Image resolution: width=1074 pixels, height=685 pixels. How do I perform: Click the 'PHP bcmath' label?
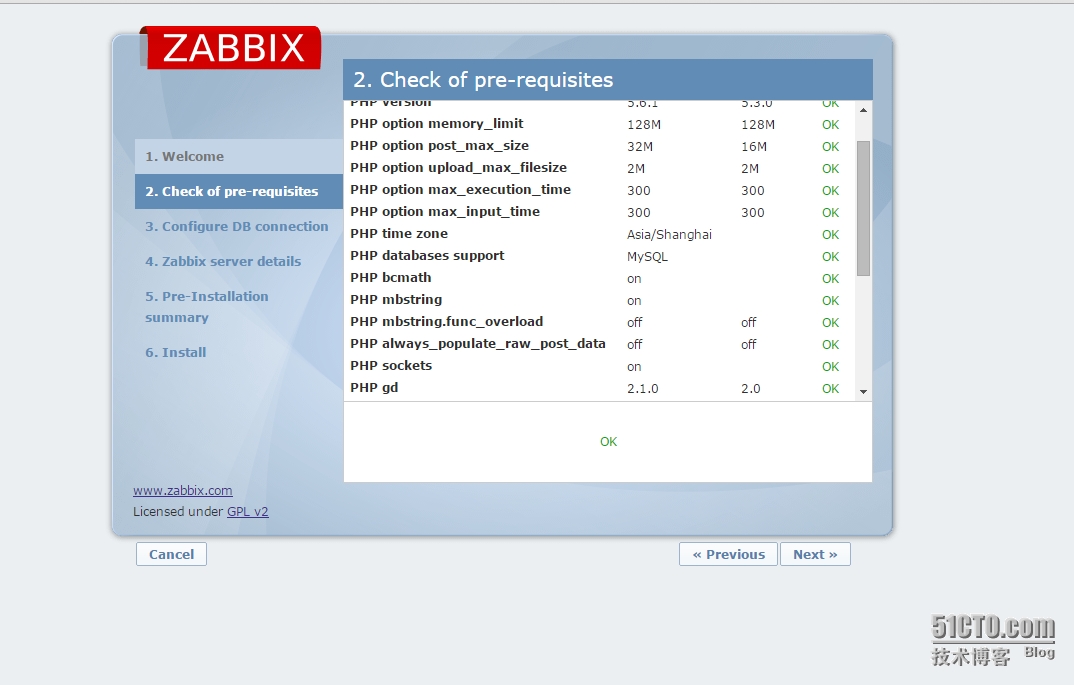coord(390,277)
